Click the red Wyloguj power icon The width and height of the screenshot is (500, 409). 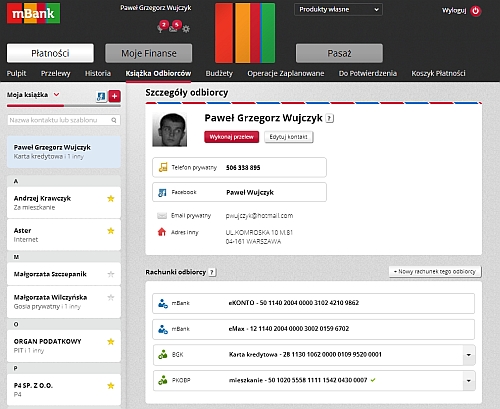476,11
